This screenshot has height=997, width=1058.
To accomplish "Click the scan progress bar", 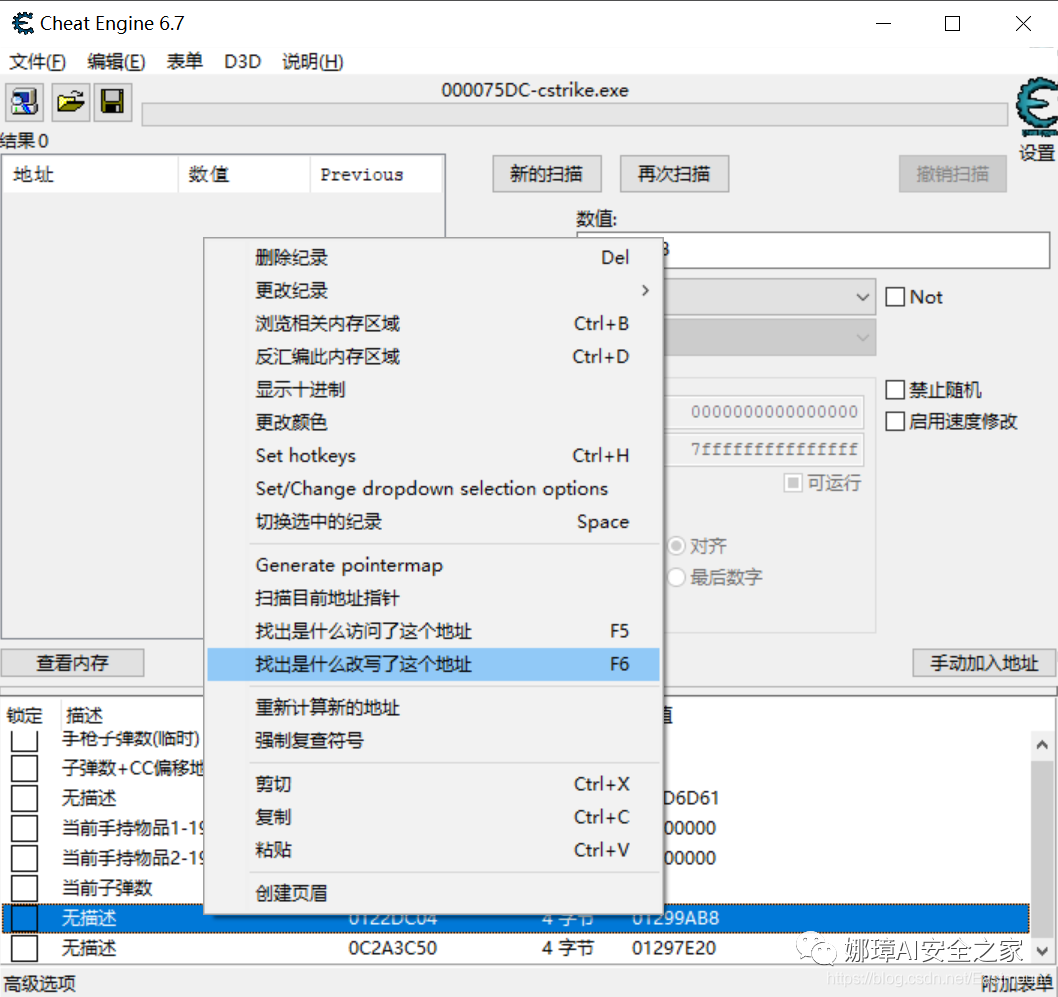I will 575,115.
